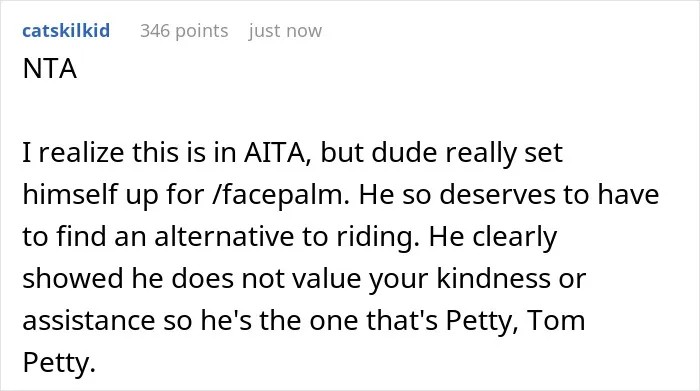Click the final word "Petty." on last line
This screenshot has height=391, width=700.
59,362
